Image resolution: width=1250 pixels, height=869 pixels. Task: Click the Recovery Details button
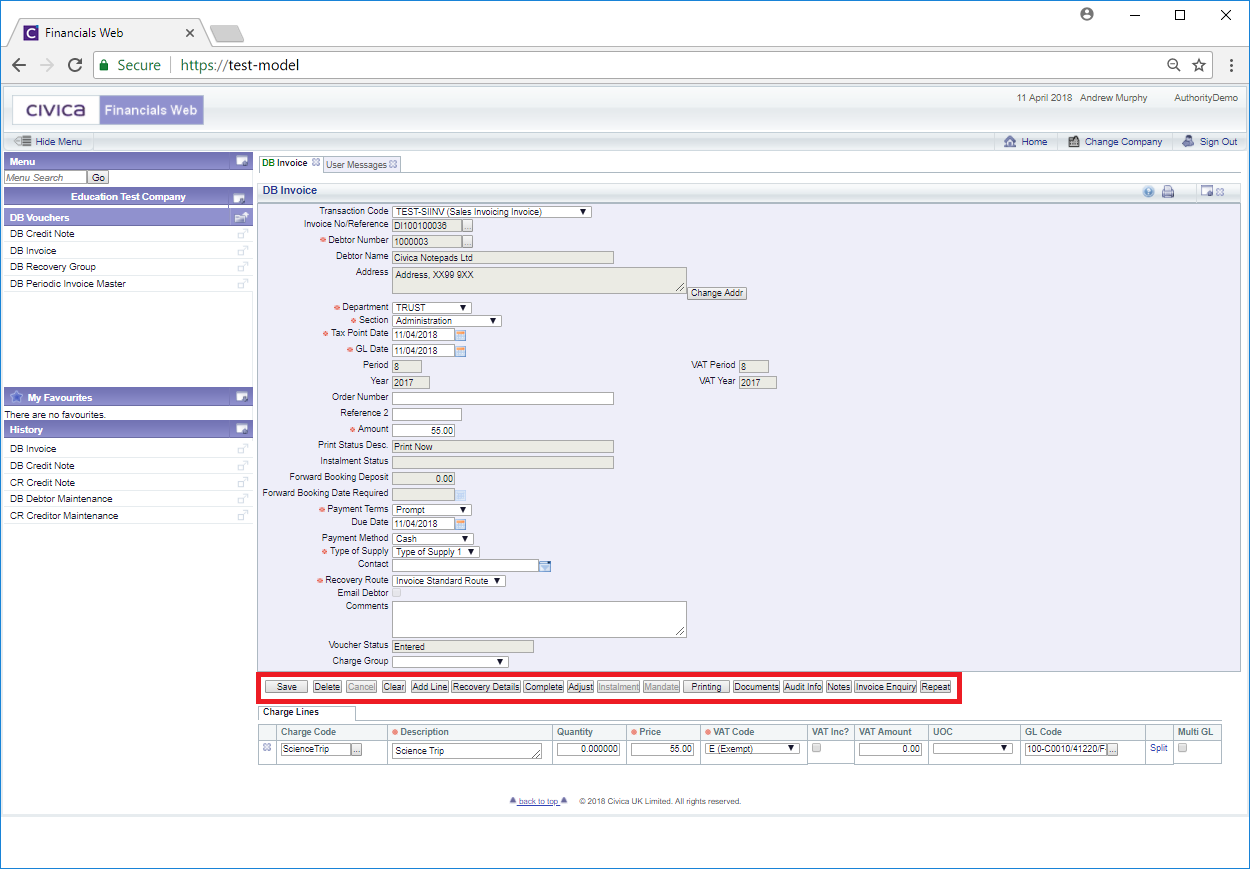point(486,687)
